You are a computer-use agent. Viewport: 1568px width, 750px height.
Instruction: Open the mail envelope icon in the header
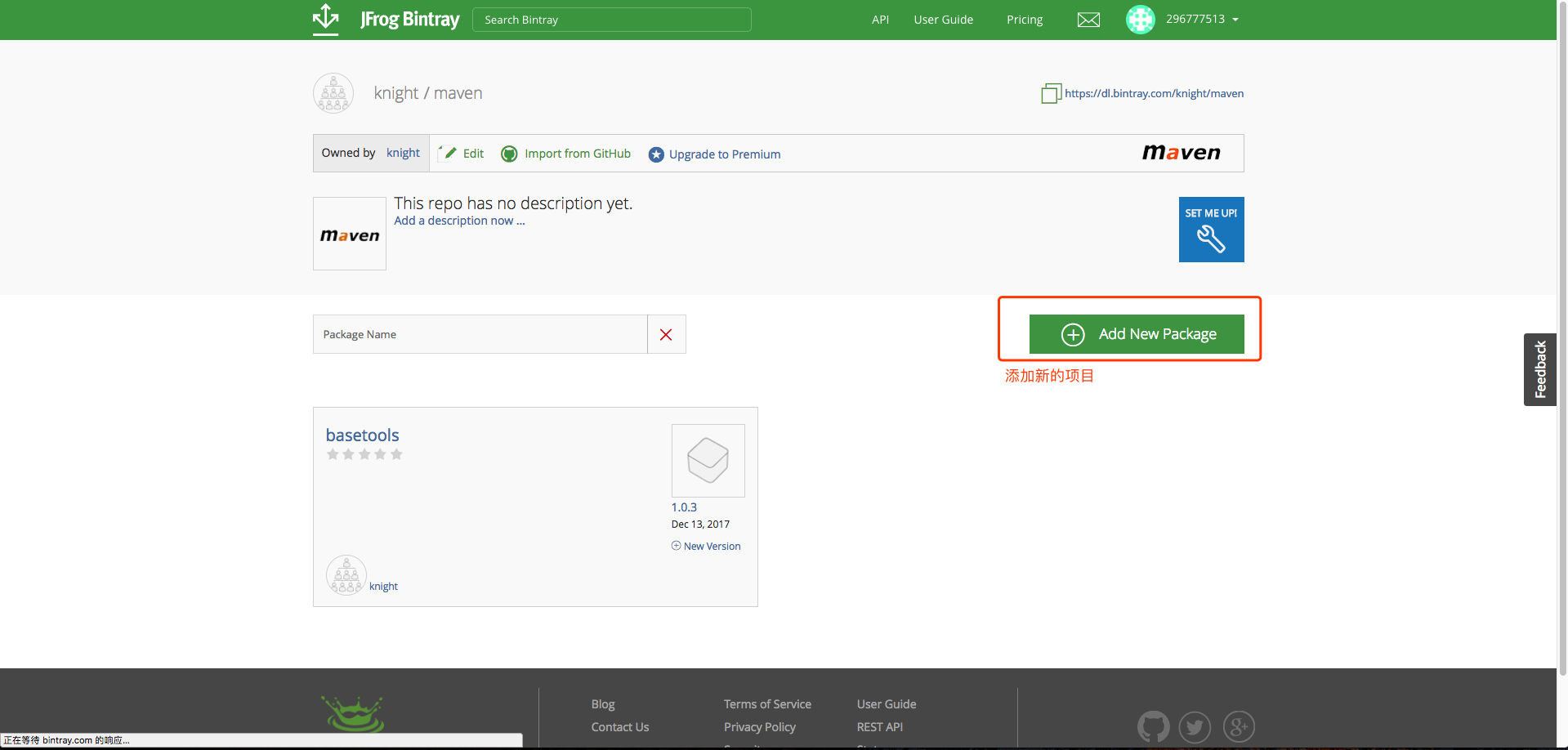pos(1088,20)
